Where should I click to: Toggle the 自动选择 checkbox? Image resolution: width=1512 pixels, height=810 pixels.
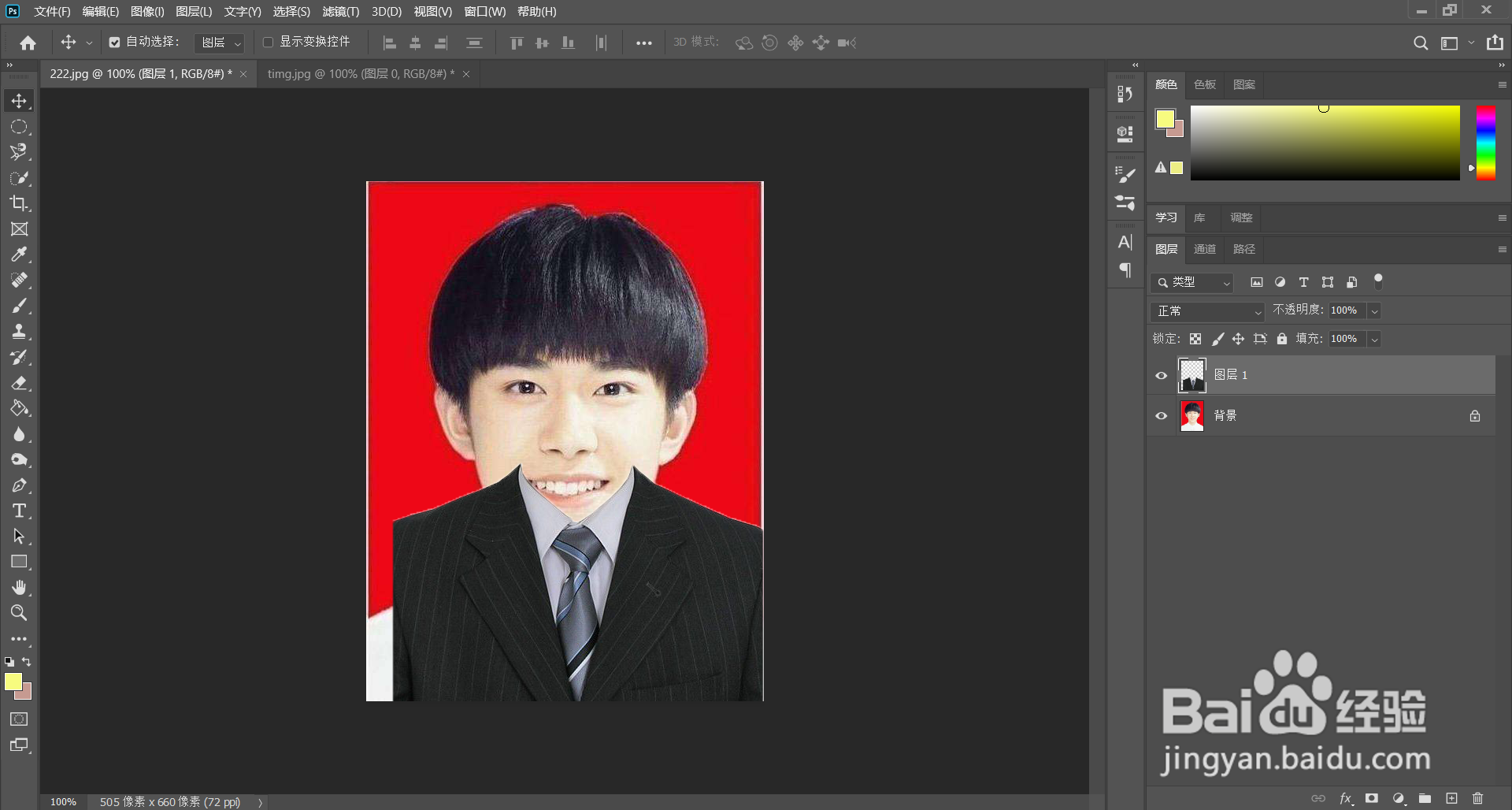tap(115, 43)
